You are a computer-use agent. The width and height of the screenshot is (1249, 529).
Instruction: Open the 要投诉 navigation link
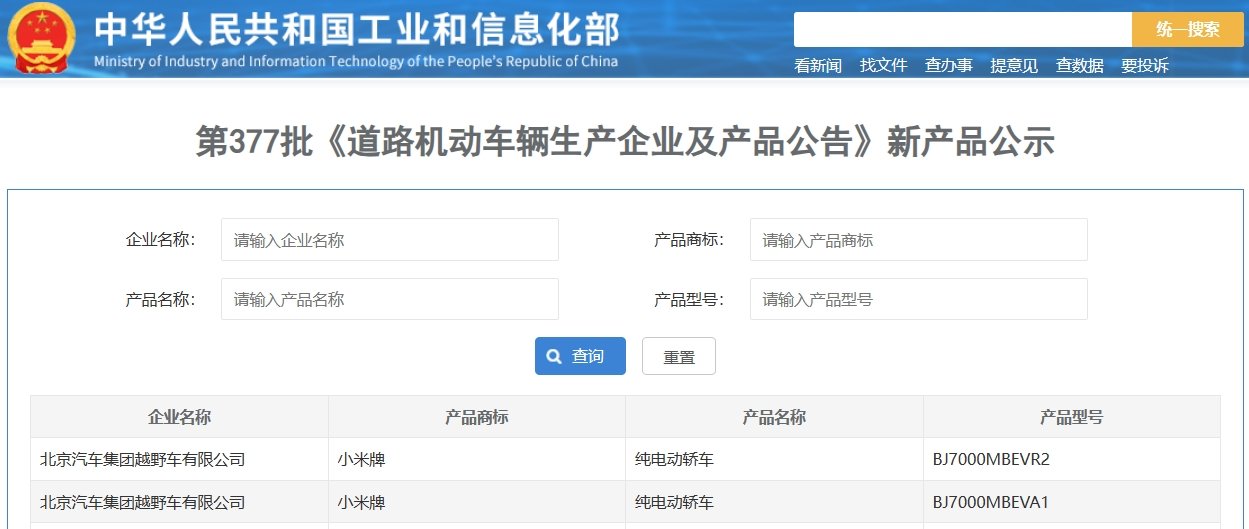pos(1145,66)
